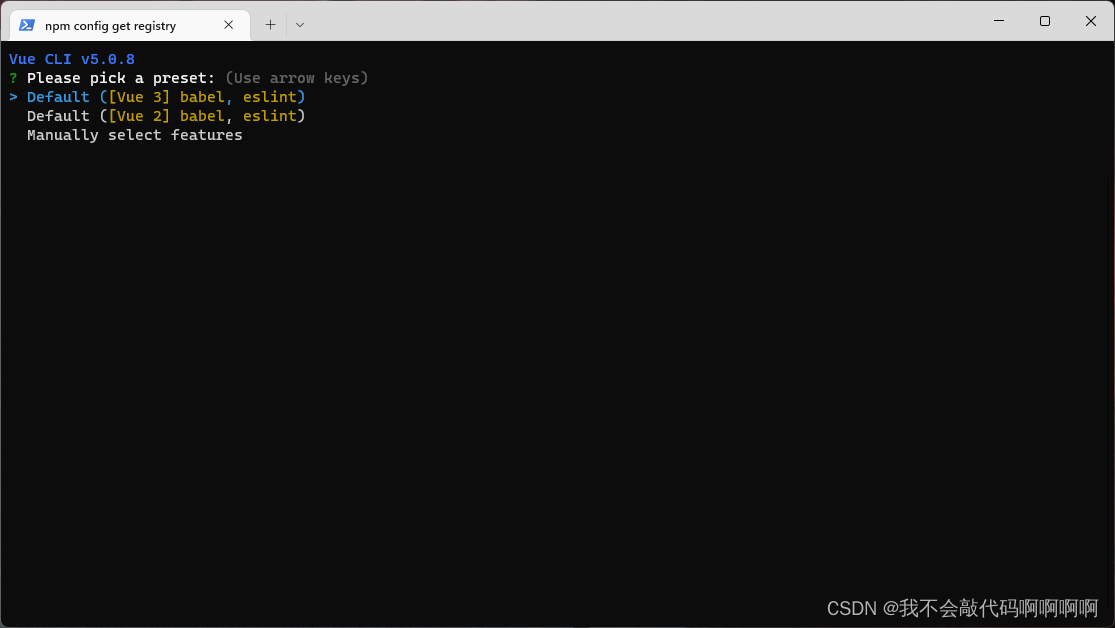
Task: Minimize the terminal window
Action: [998, 21]
